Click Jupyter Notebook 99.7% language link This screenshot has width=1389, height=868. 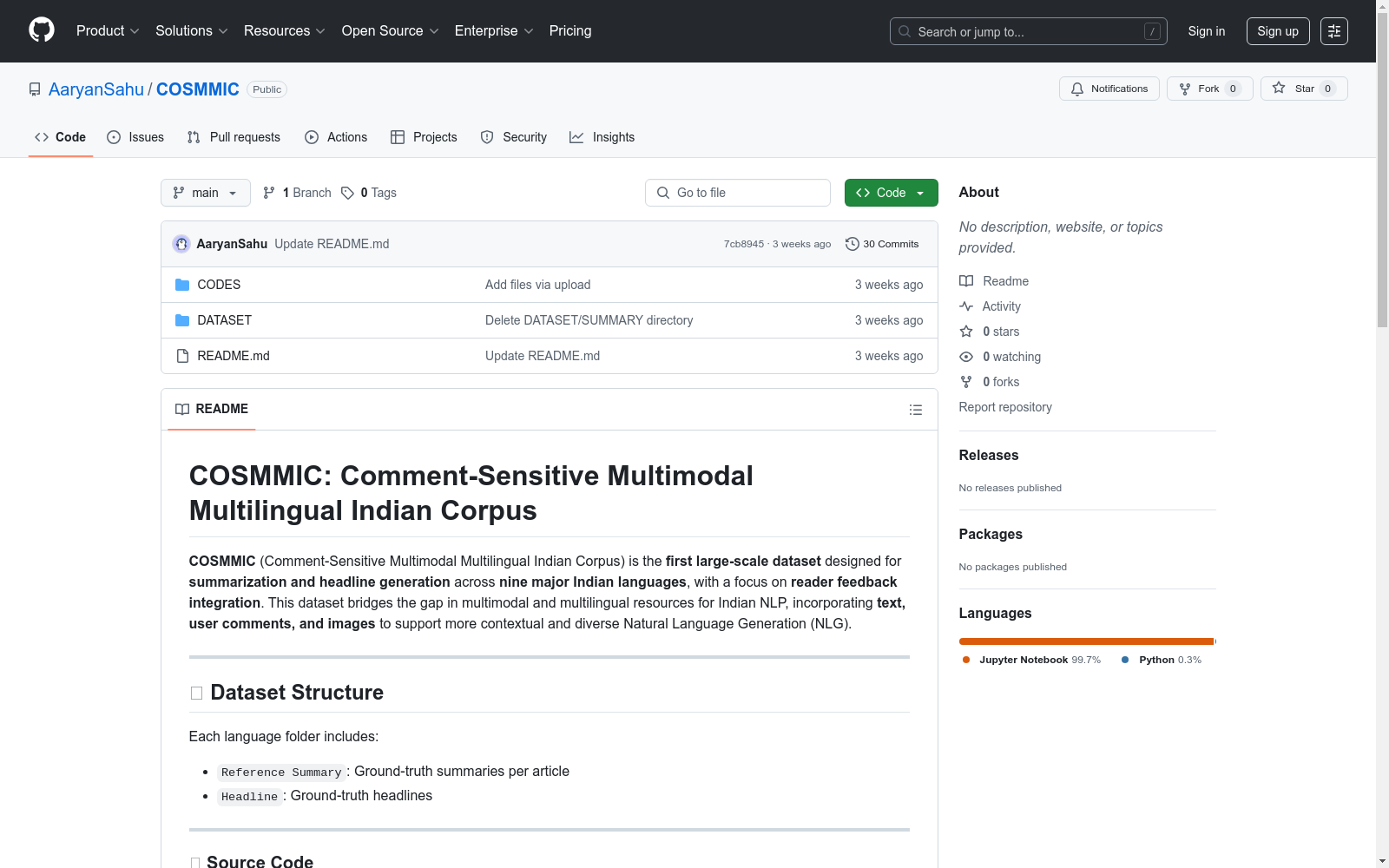tap(1031, 660)
